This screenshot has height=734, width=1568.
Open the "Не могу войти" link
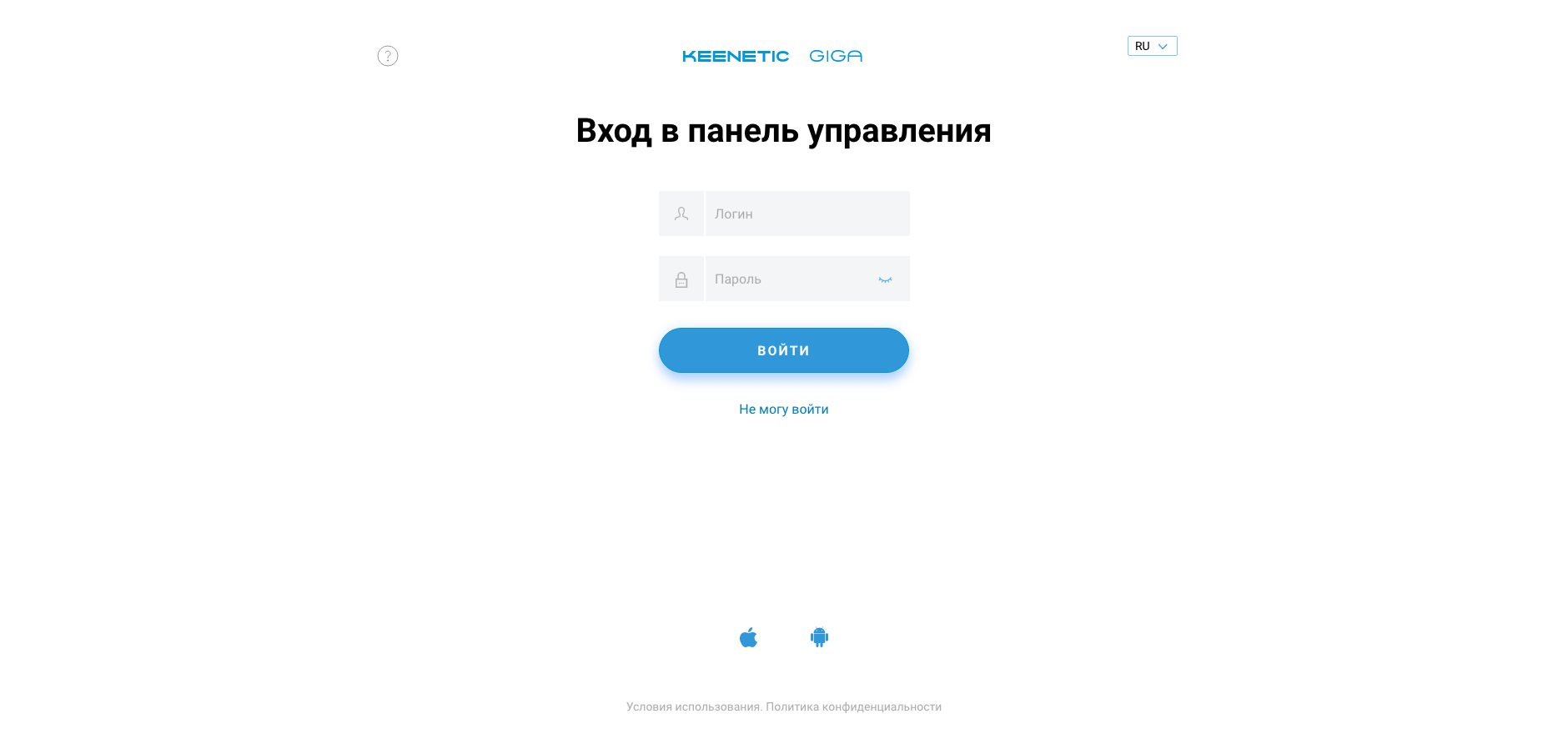click(x=784, y=409)
